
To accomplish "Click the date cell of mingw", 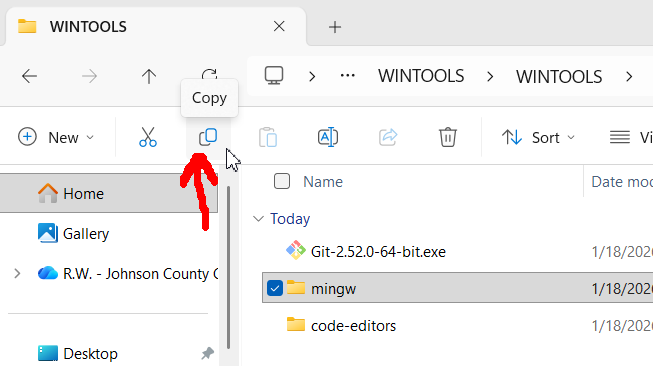I will (x=622, y=289).
